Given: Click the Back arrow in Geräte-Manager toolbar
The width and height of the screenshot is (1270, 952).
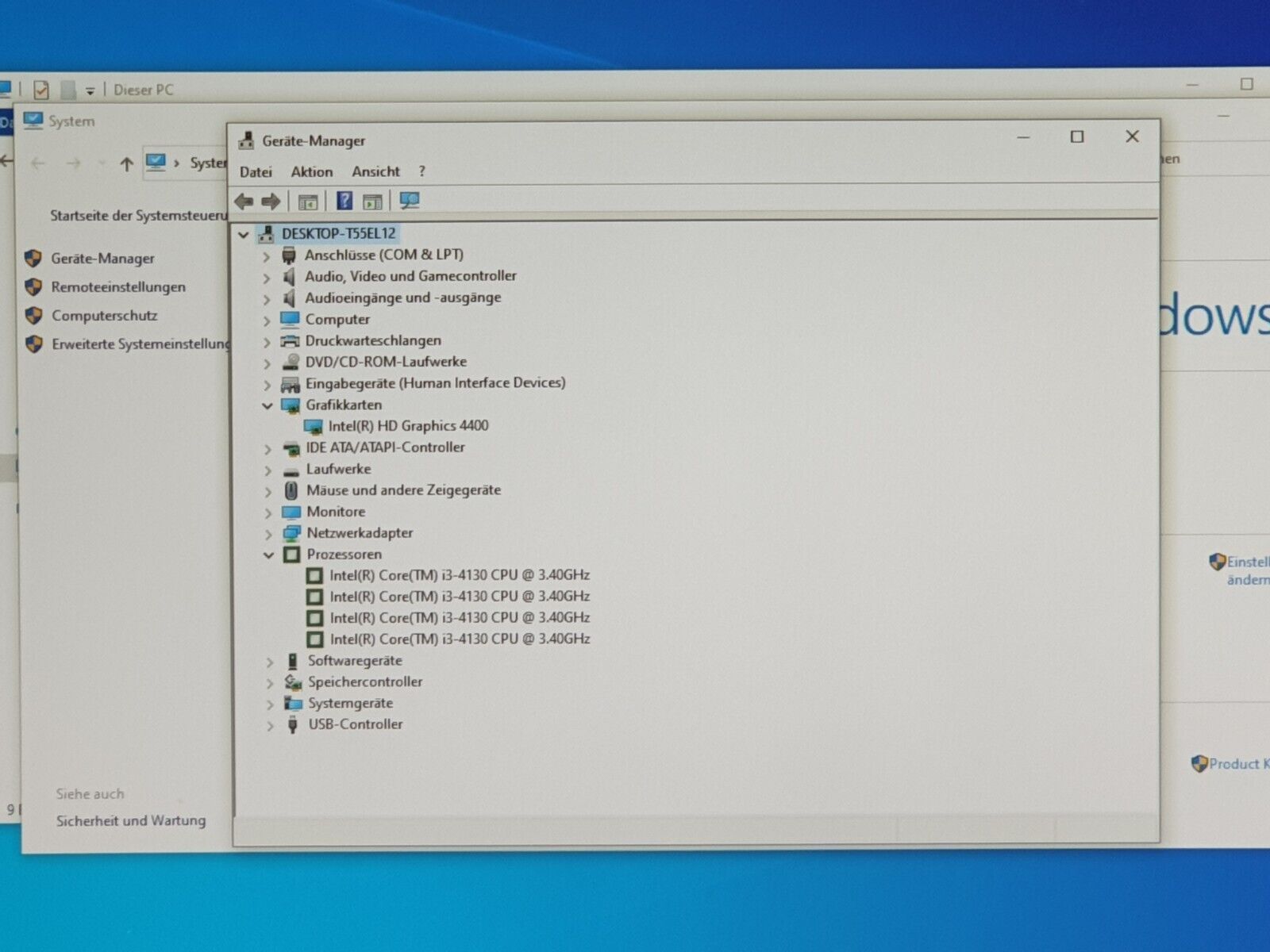Looking at the screenshot, I should pos(244,202).
